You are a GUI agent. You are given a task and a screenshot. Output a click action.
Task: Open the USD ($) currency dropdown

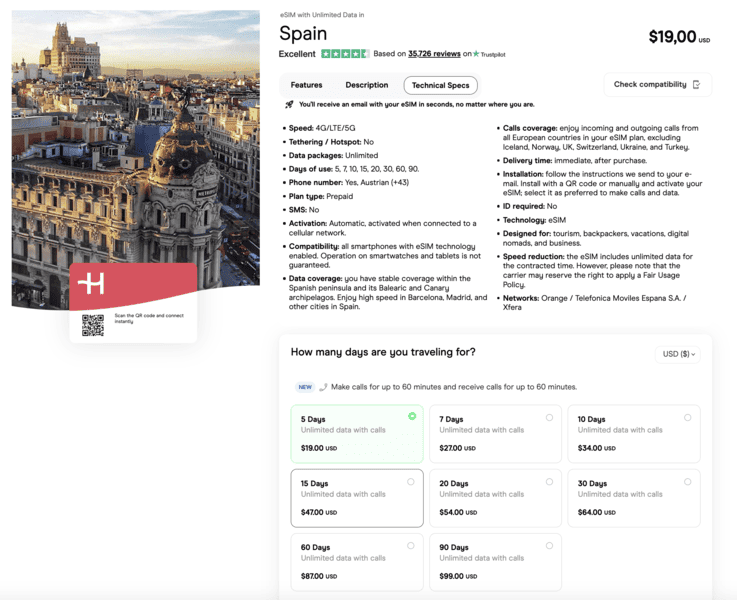pos(678,354)
